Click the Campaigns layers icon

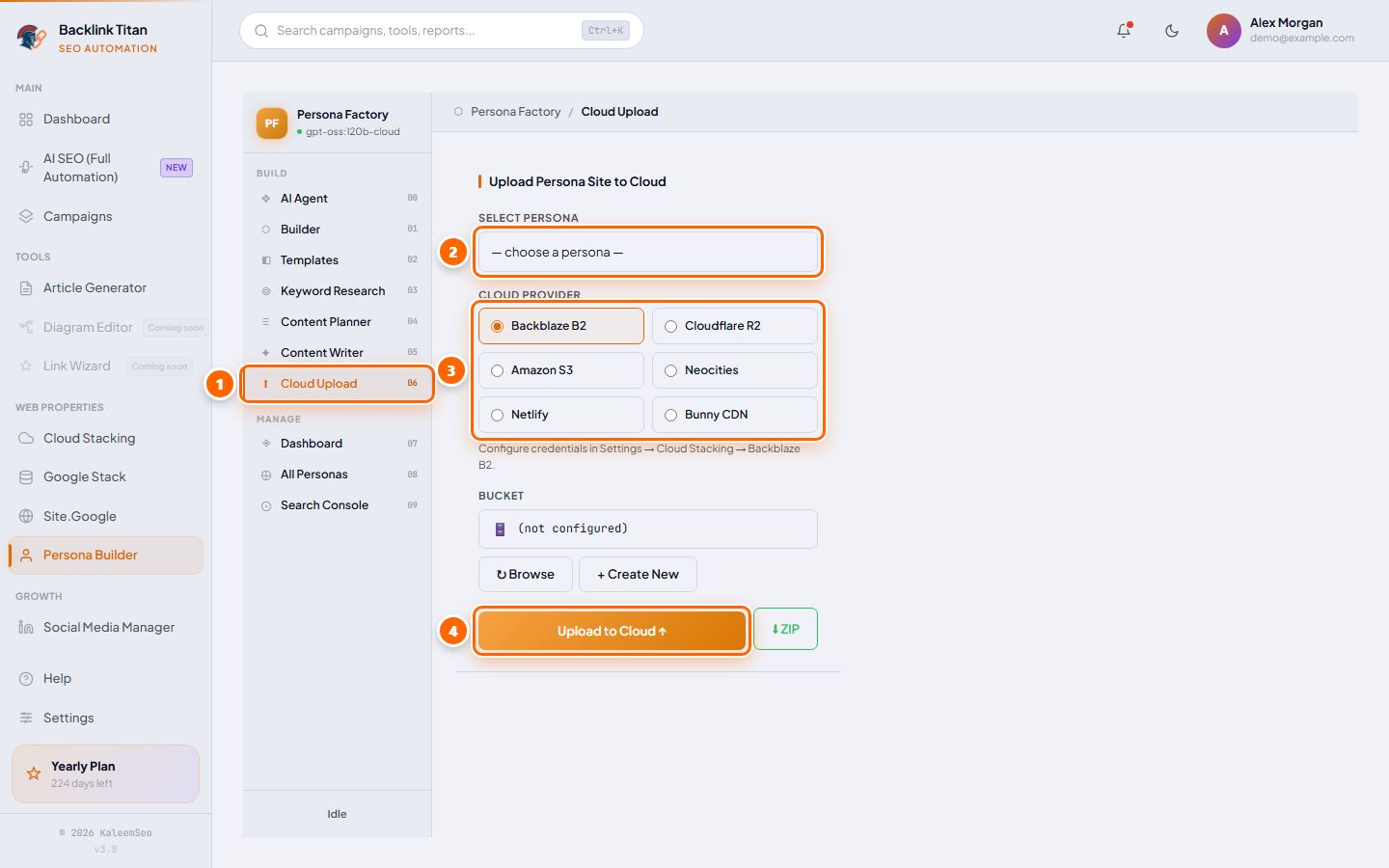click(26, 216)
